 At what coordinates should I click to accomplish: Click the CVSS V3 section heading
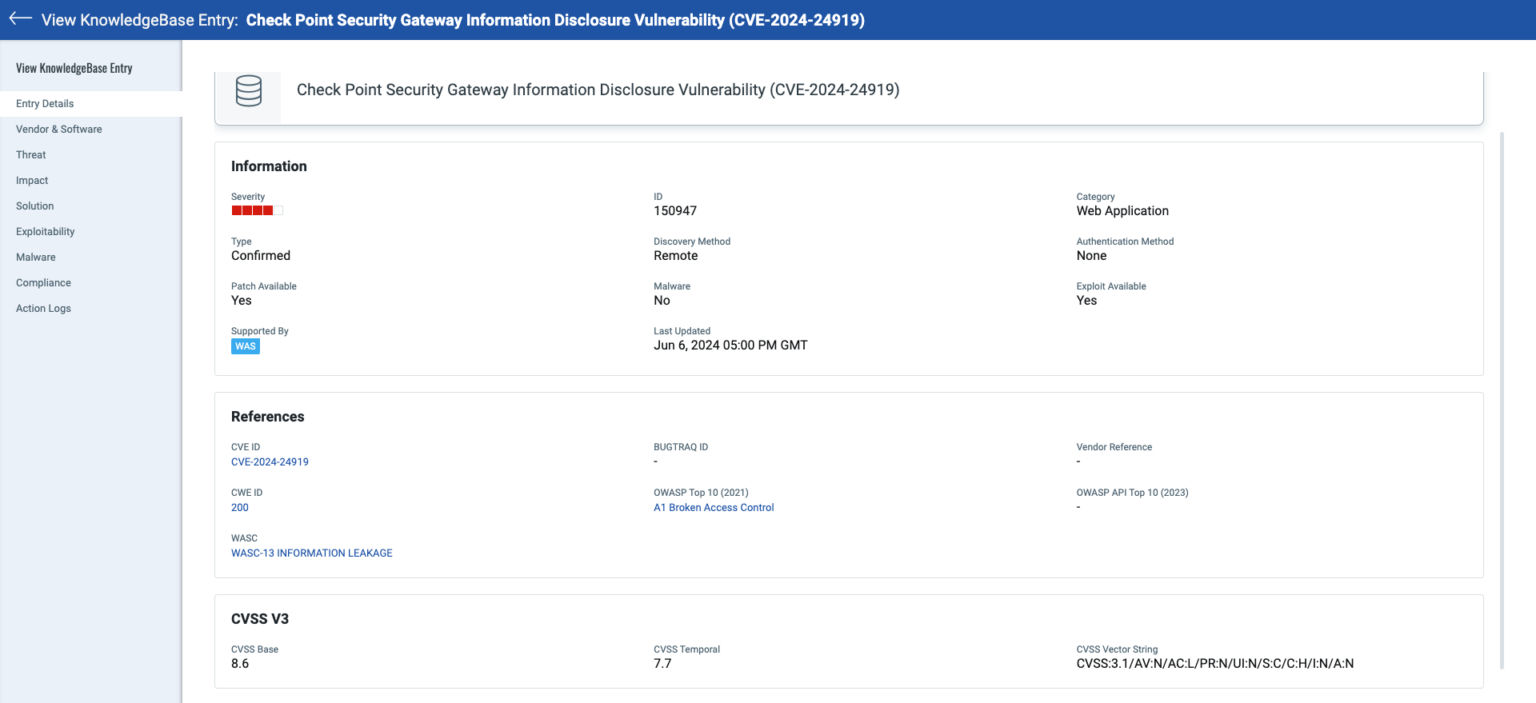[260, 619]
